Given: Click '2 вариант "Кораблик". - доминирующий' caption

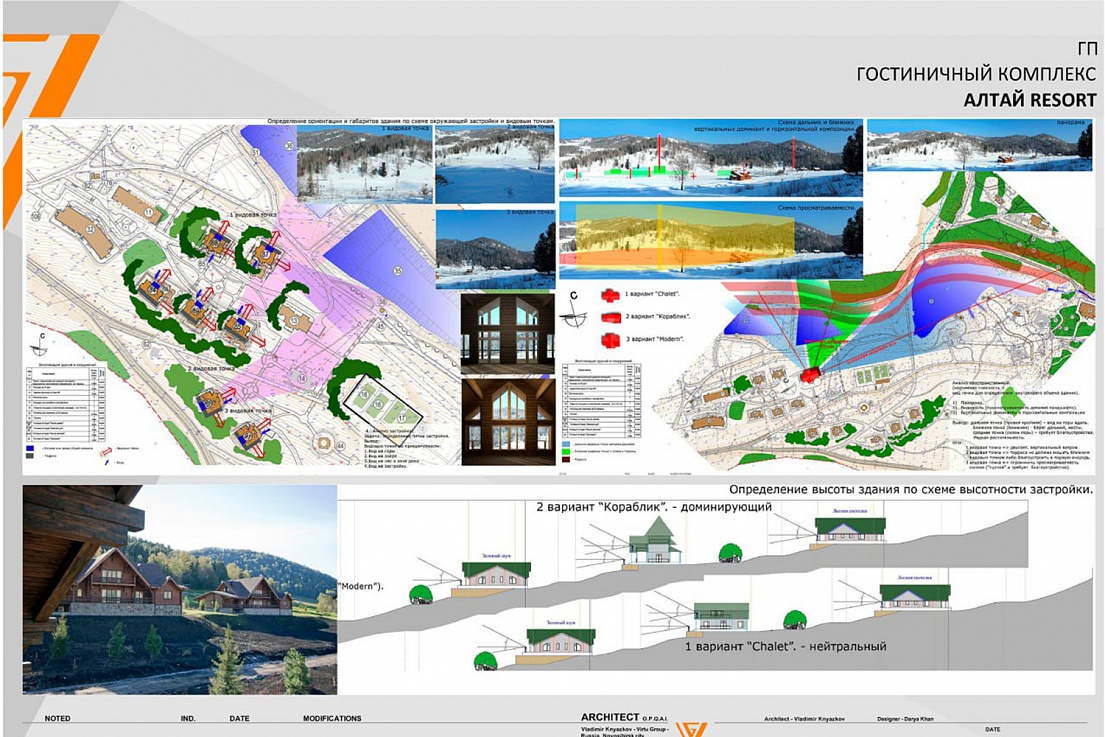Looking at the screenshot, I should pos(654,507).
